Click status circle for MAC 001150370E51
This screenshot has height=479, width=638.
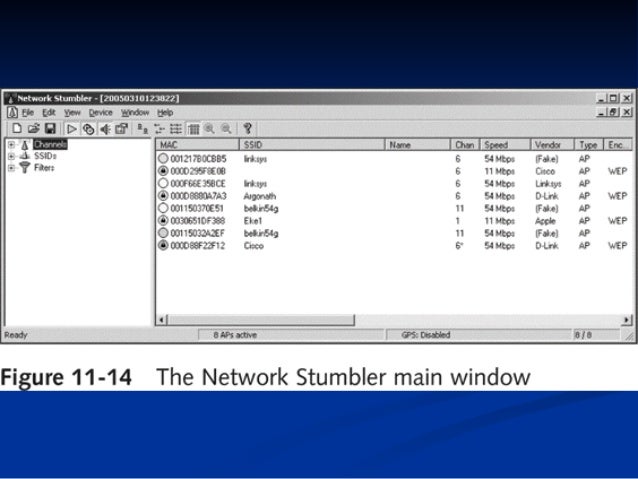(163, 208)
